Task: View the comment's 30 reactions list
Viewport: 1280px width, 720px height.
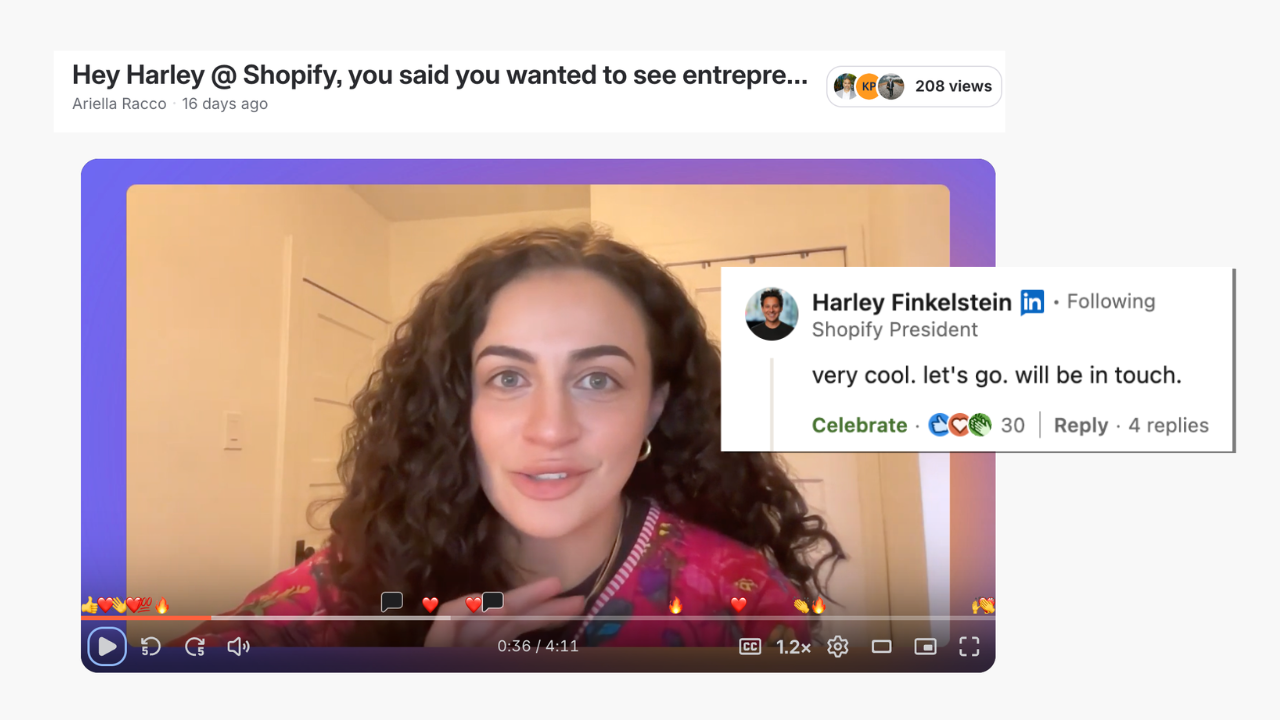Action: (x=977, y=425)
